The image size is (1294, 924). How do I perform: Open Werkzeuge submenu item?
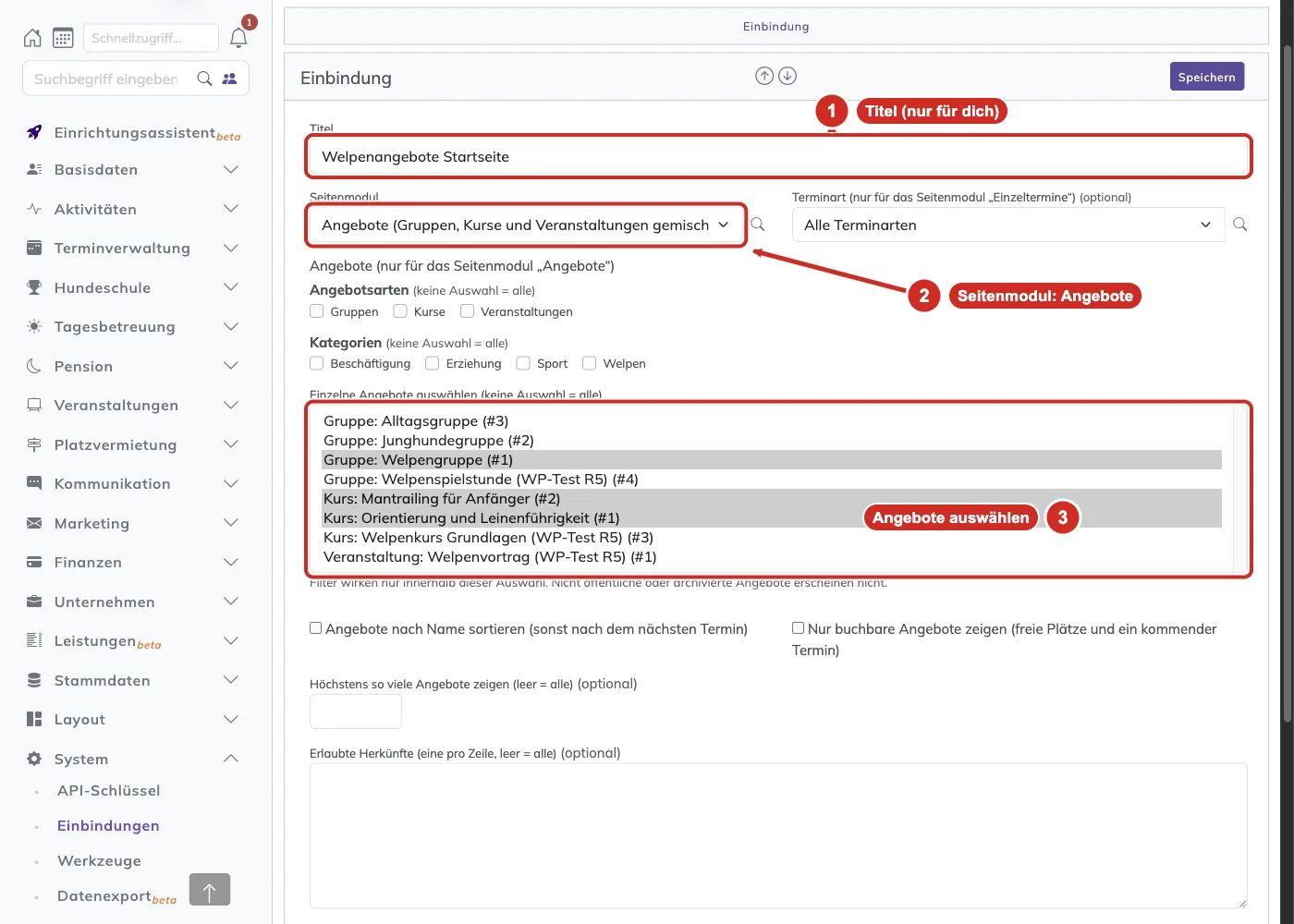tap(99, 861)
